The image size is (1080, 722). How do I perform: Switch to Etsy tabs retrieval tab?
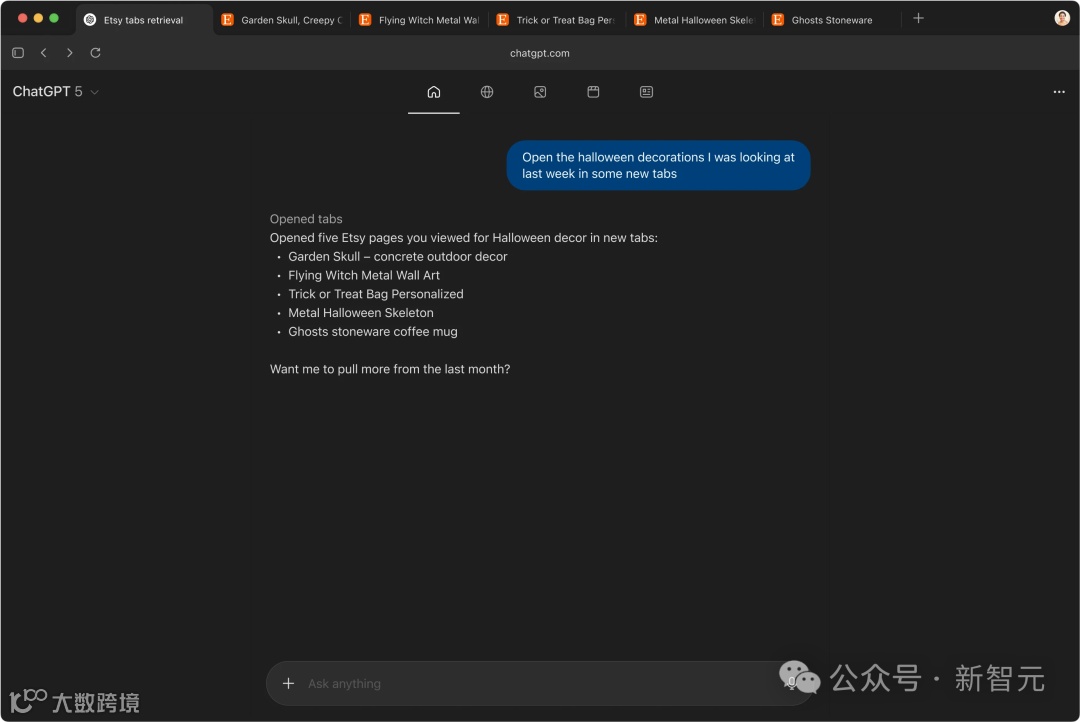[x=143, y=20]
